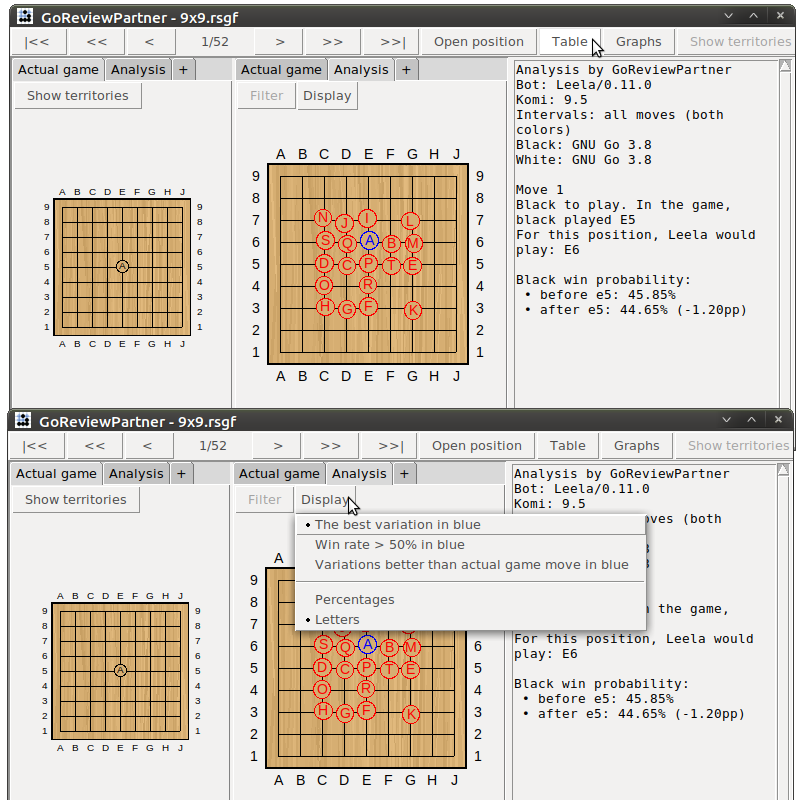Click red marker N on upper analysis board

point(323,218)
